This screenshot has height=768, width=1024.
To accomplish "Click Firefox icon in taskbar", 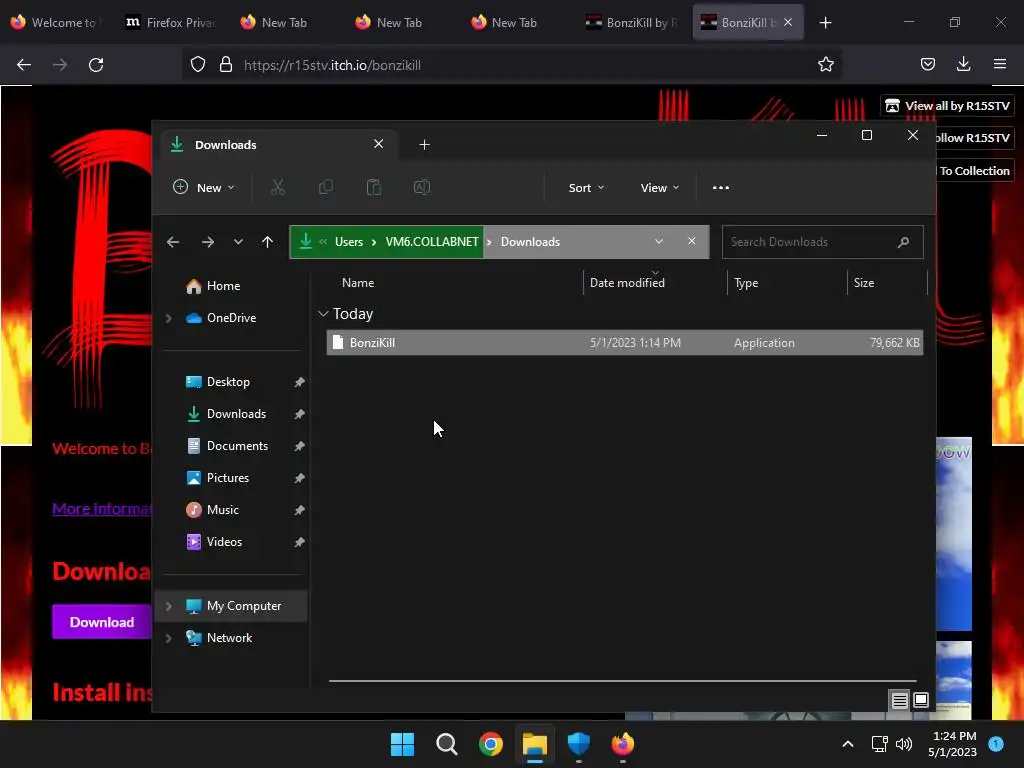I will (622, 744).
